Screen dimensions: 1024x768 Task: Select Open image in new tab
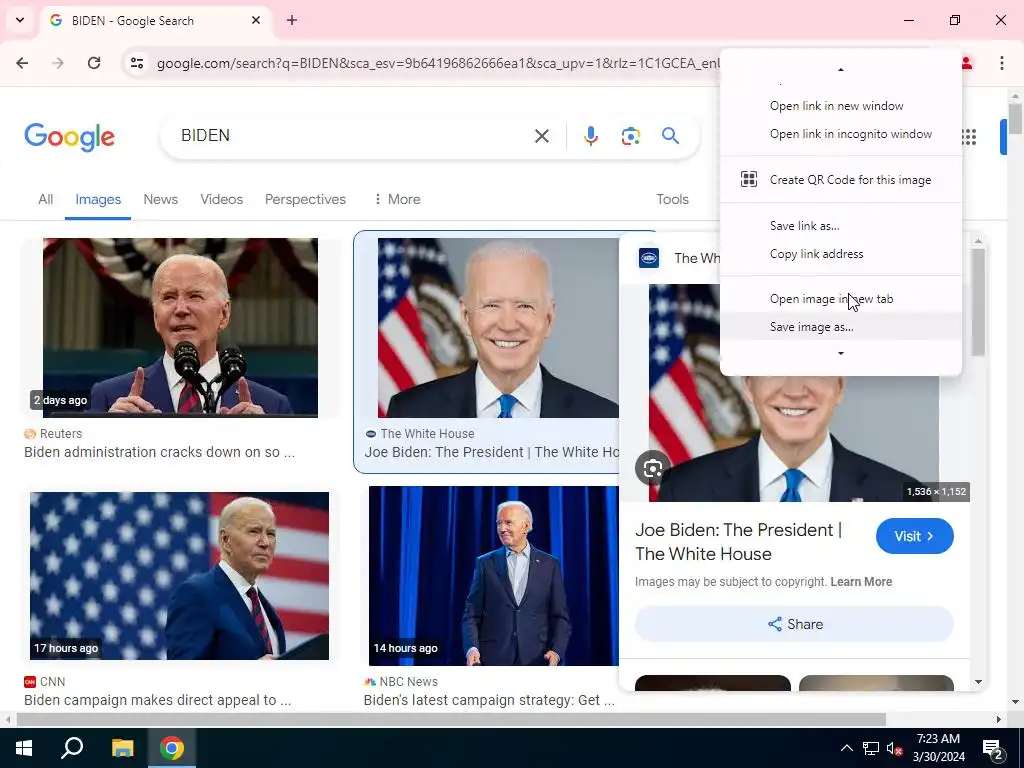[840, 299]
